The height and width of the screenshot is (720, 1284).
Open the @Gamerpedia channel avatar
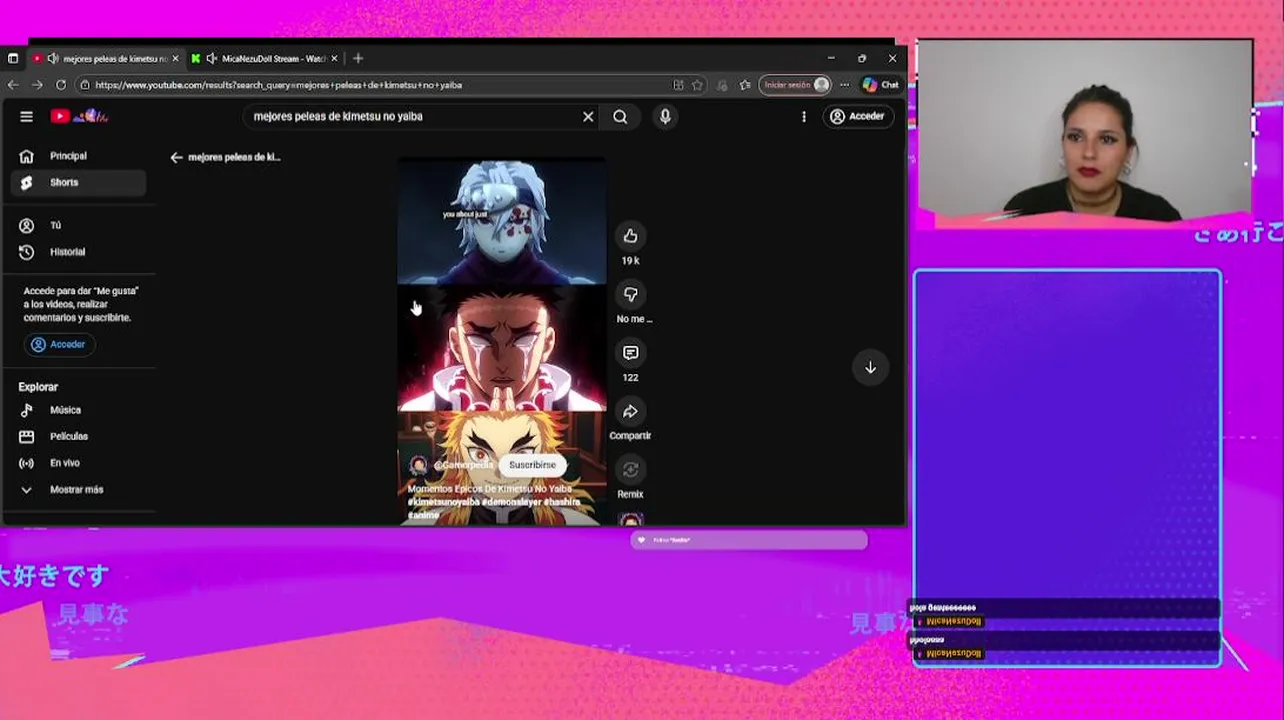(x=418, y=465)
